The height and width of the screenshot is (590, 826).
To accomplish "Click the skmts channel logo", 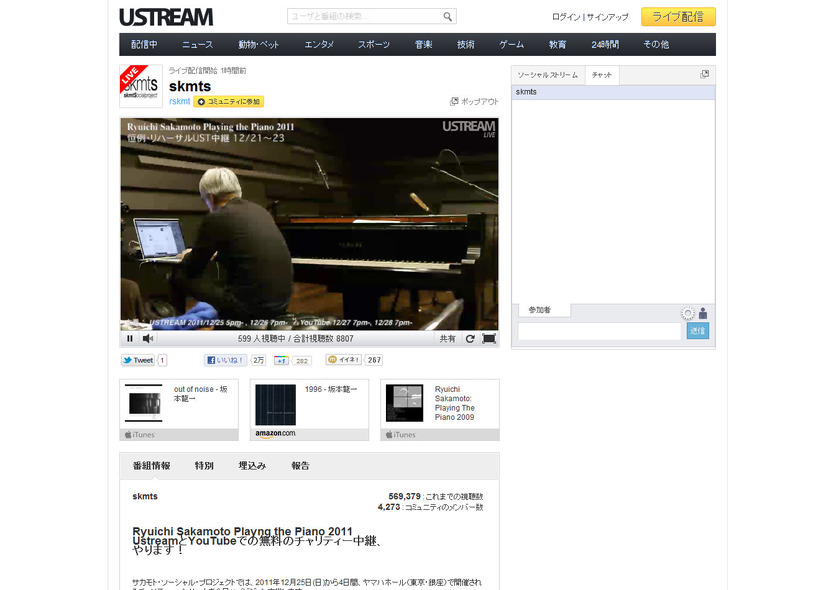I will tap(141, 86).
